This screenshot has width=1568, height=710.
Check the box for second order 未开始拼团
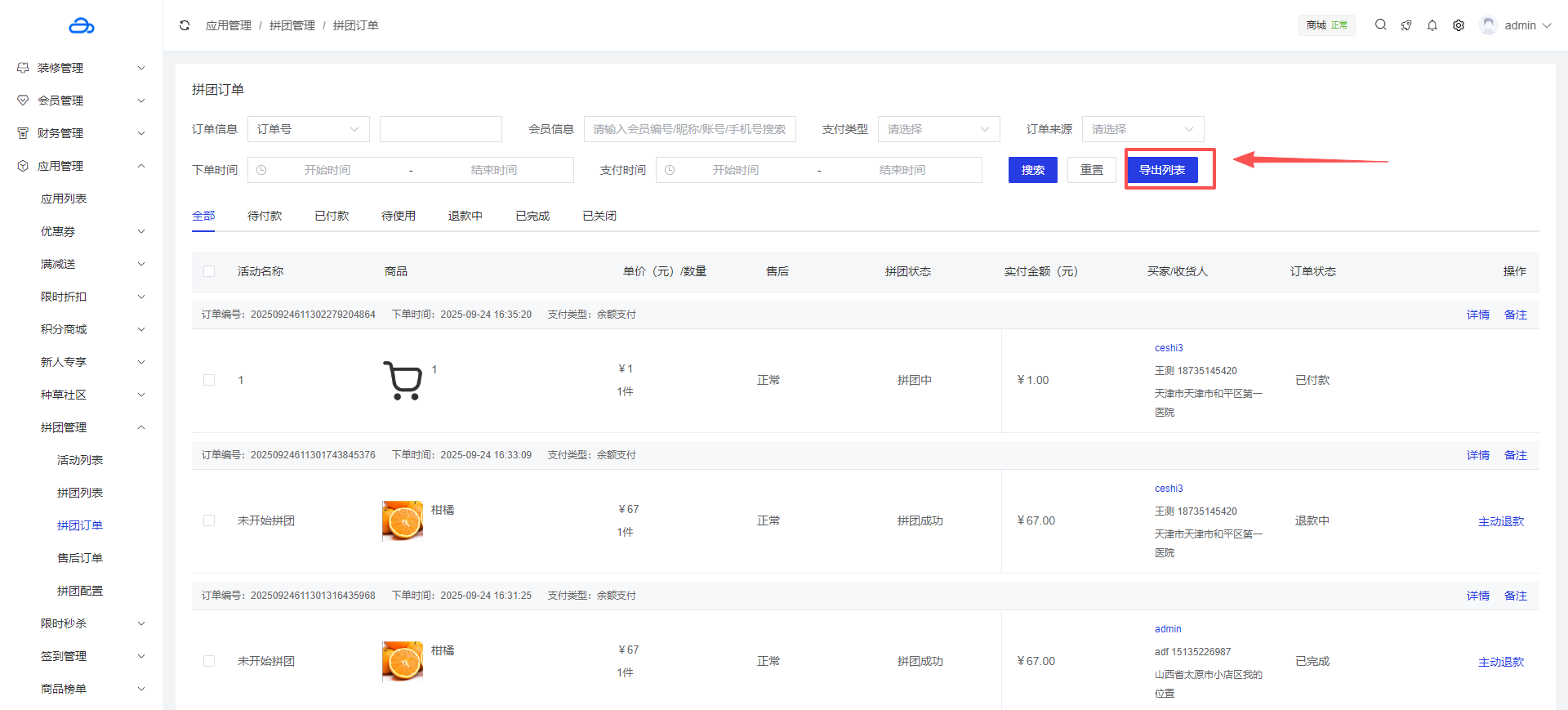(x=209, y=520)
